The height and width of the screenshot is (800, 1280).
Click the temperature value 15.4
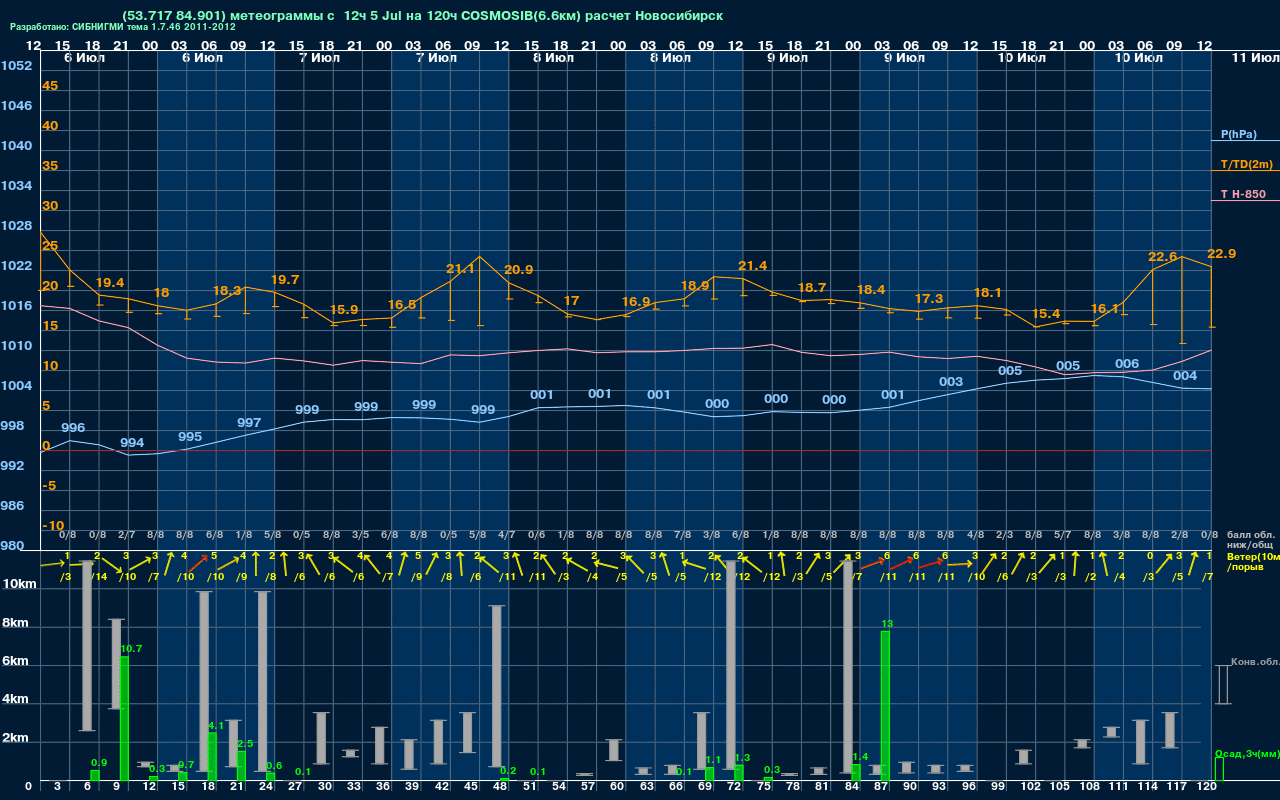1046,313
